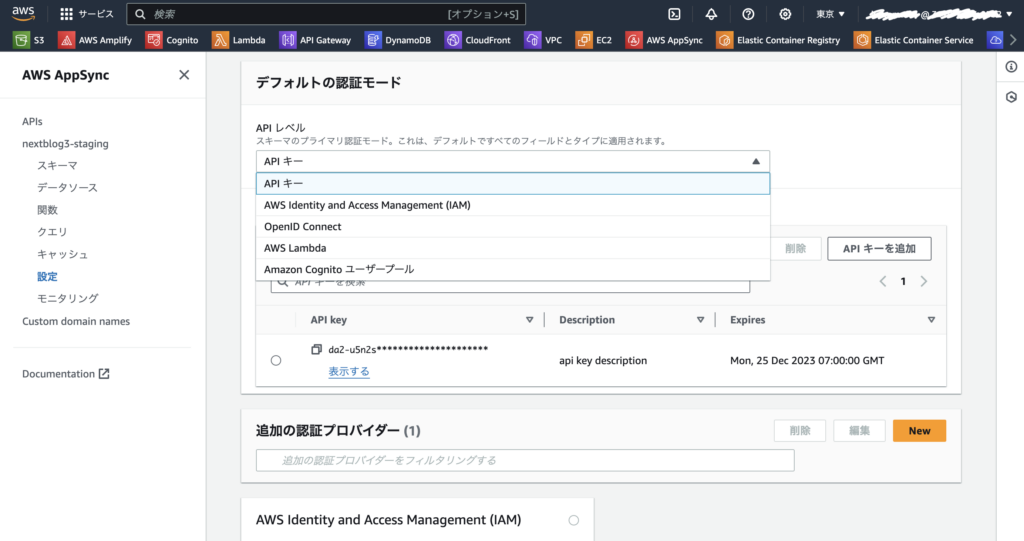Copy the da2-u5n2s API key
This screenshot has height=541, width=1024.
pos(317,350)
